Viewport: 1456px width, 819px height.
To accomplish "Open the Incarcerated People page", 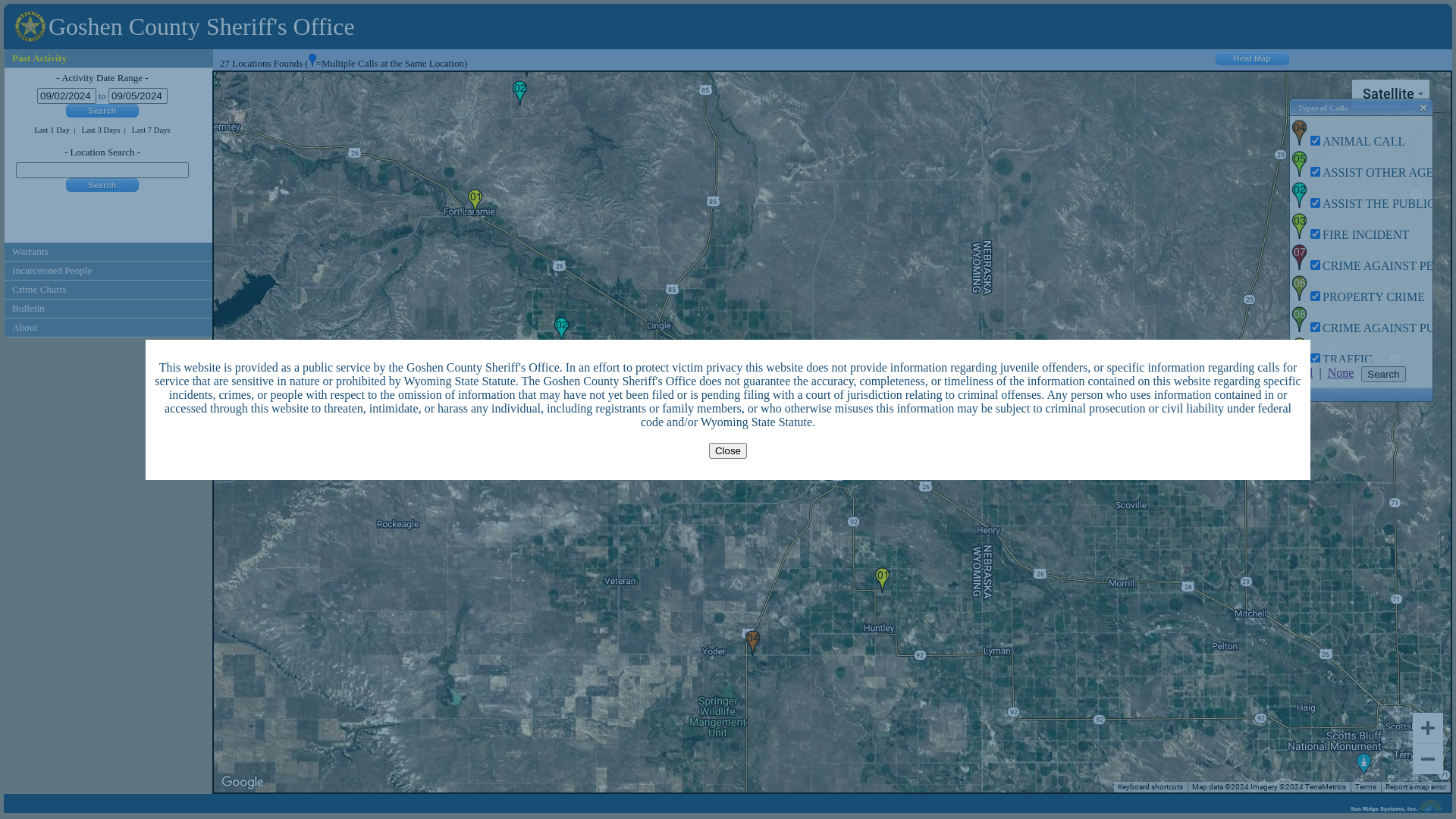I will 108,271.
